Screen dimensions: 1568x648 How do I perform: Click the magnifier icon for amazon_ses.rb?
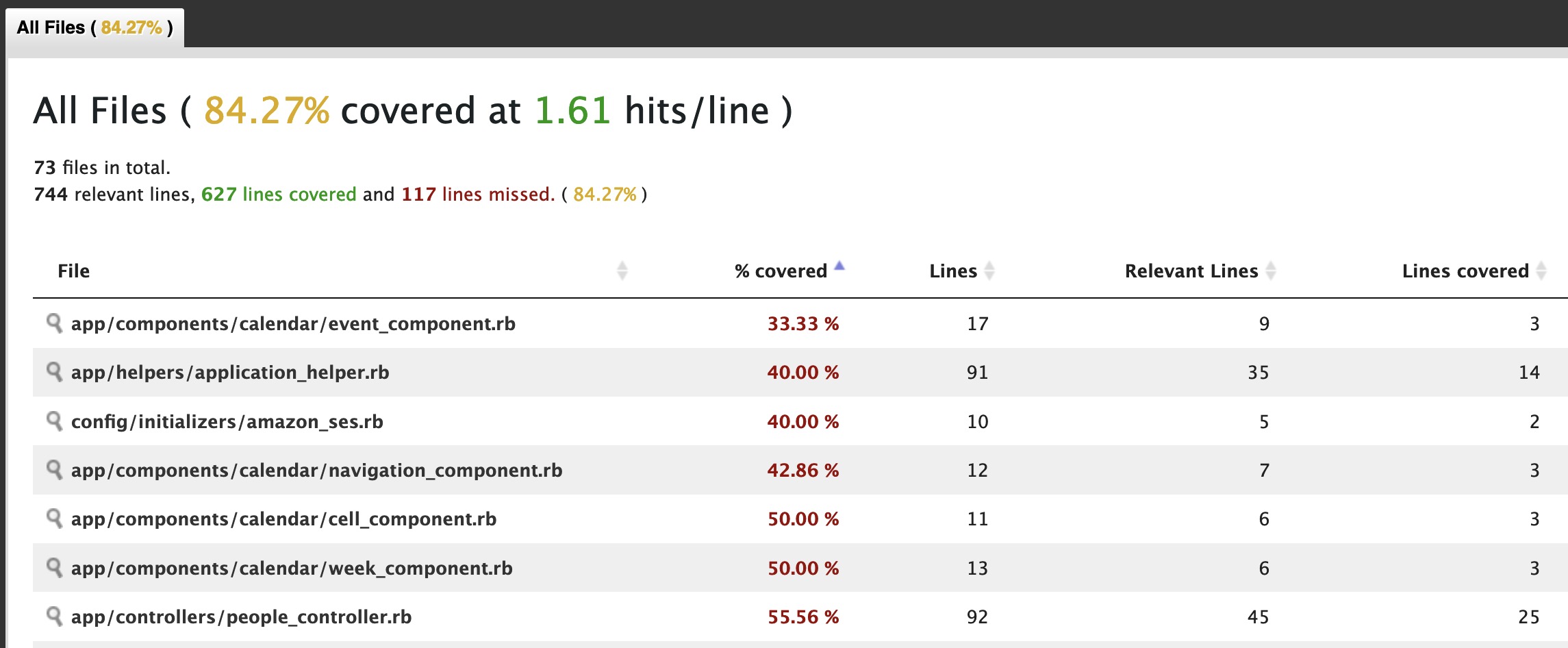point(56,421)
